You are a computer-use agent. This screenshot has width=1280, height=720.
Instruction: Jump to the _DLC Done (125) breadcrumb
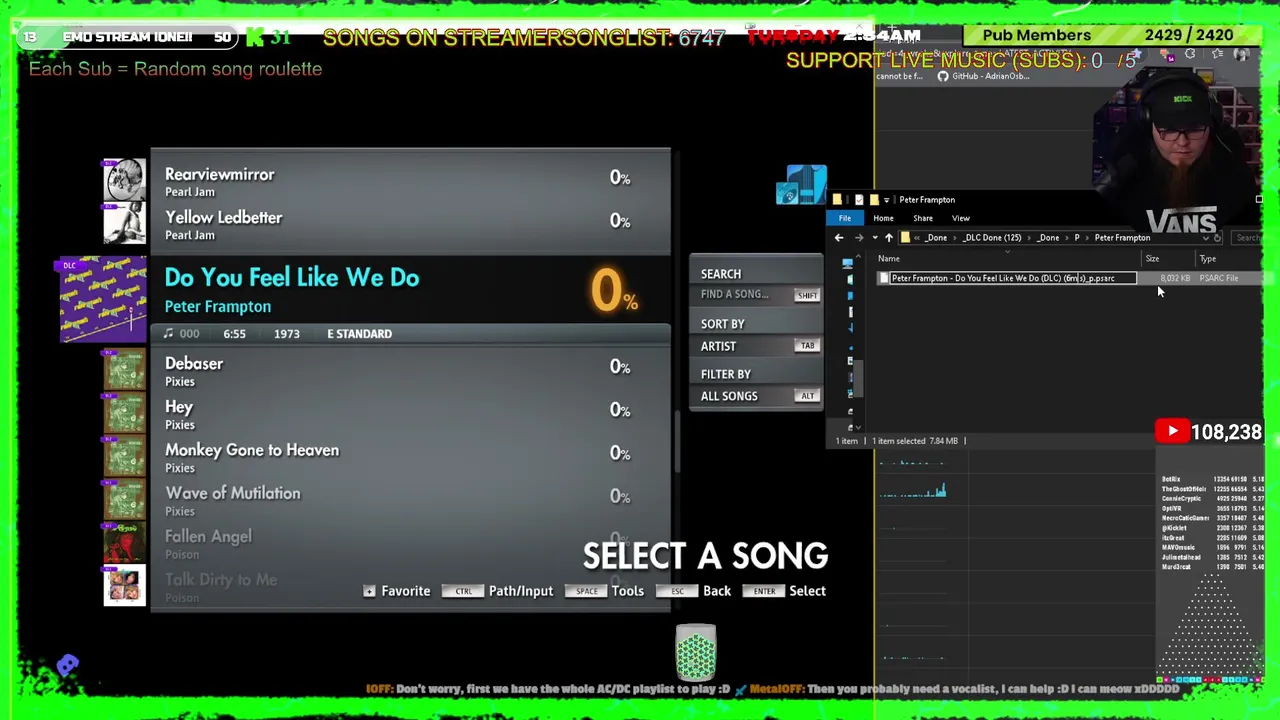(x=992, y=238)
